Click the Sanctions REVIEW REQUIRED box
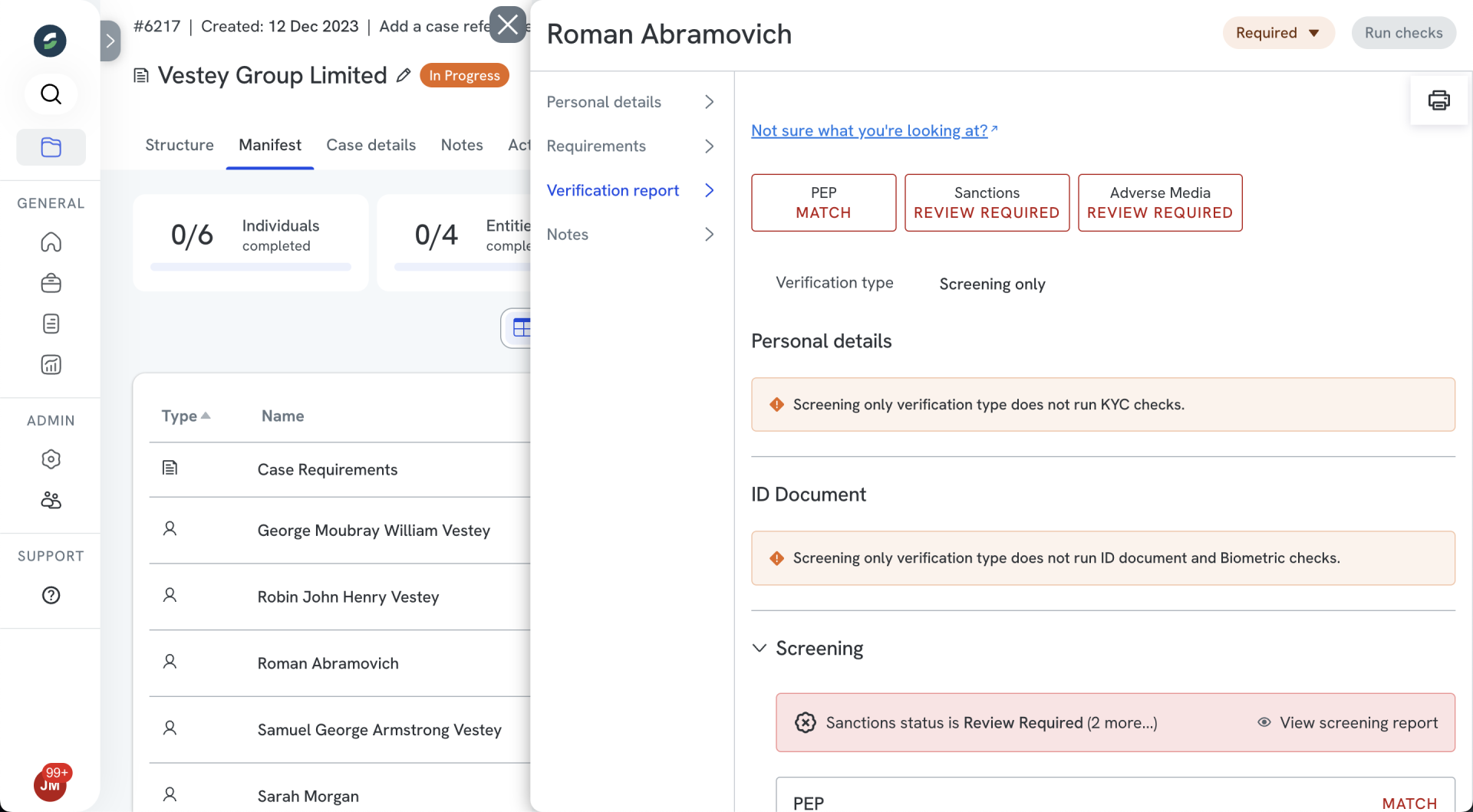 987,202
